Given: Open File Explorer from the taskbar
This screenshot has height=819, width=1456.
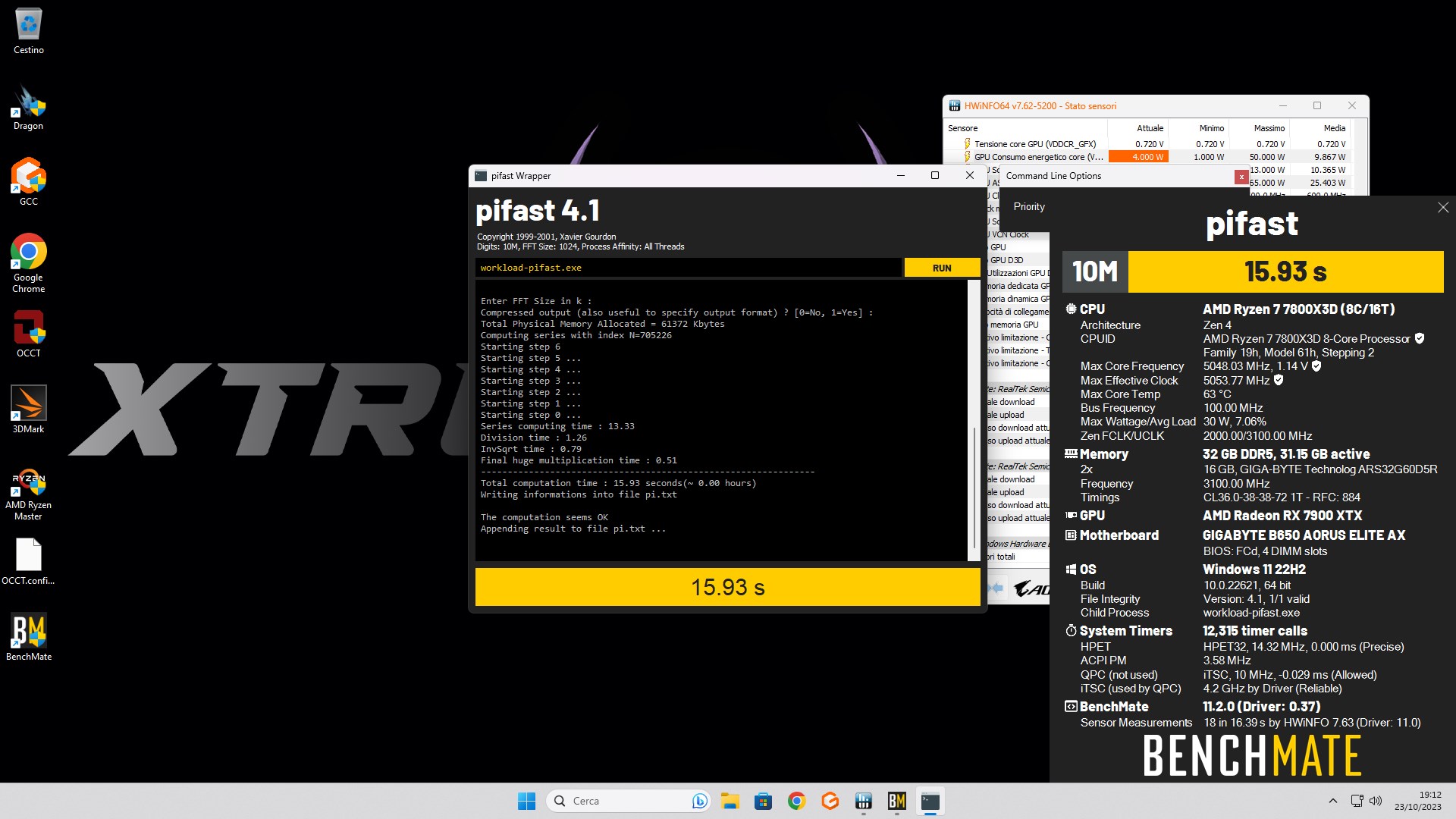Looking at the screenshot, I should coord(730,801).
